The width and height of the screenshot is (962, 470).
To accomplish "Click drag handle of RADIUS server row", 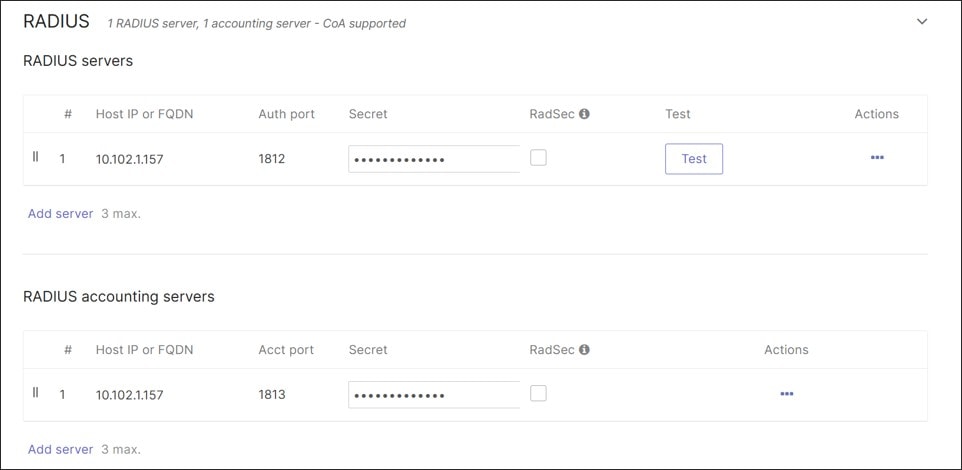I will click(x=36, y=157).
